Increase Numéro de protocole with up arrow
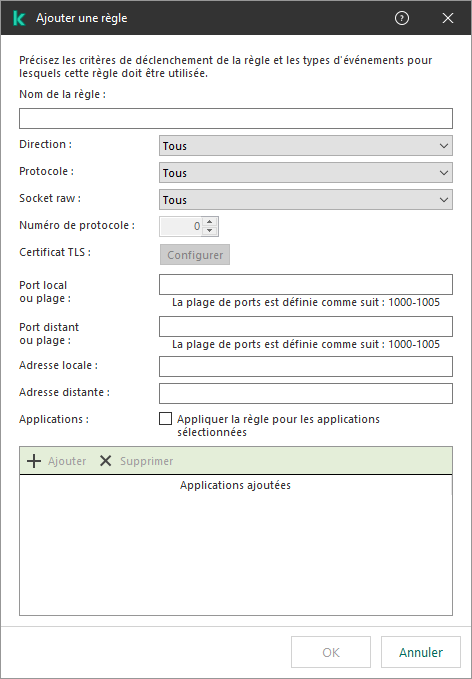Image resolution: width=472 pixels, height=679 pixels. pos(210,222)
